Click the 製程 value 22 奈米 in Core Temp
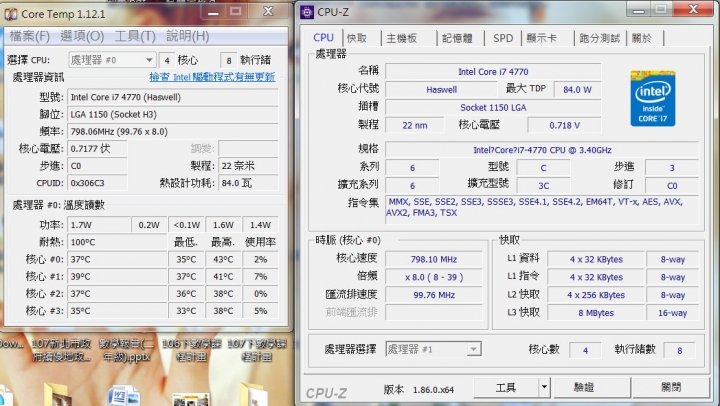The width and height of the screenshot is (720, 406). [248, 166]
